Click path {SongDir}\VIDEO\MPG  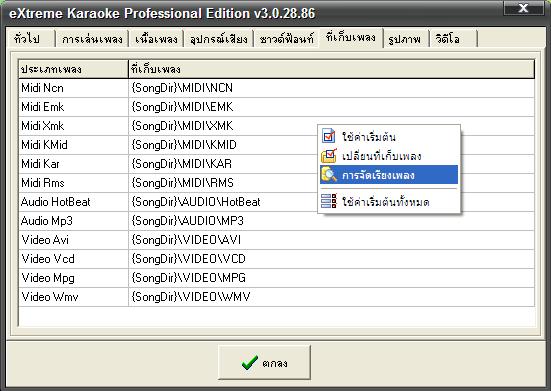point(188,278)
